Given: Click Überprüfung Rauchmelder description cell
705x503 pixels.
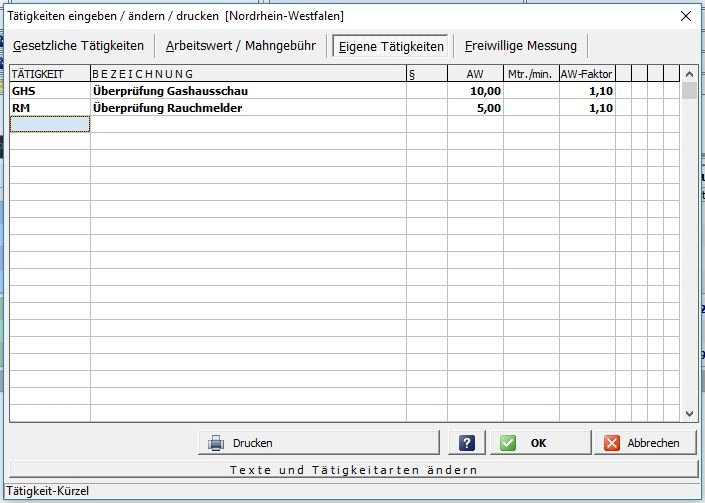Looking at the screenshot, I should click(x=248, y=108).
